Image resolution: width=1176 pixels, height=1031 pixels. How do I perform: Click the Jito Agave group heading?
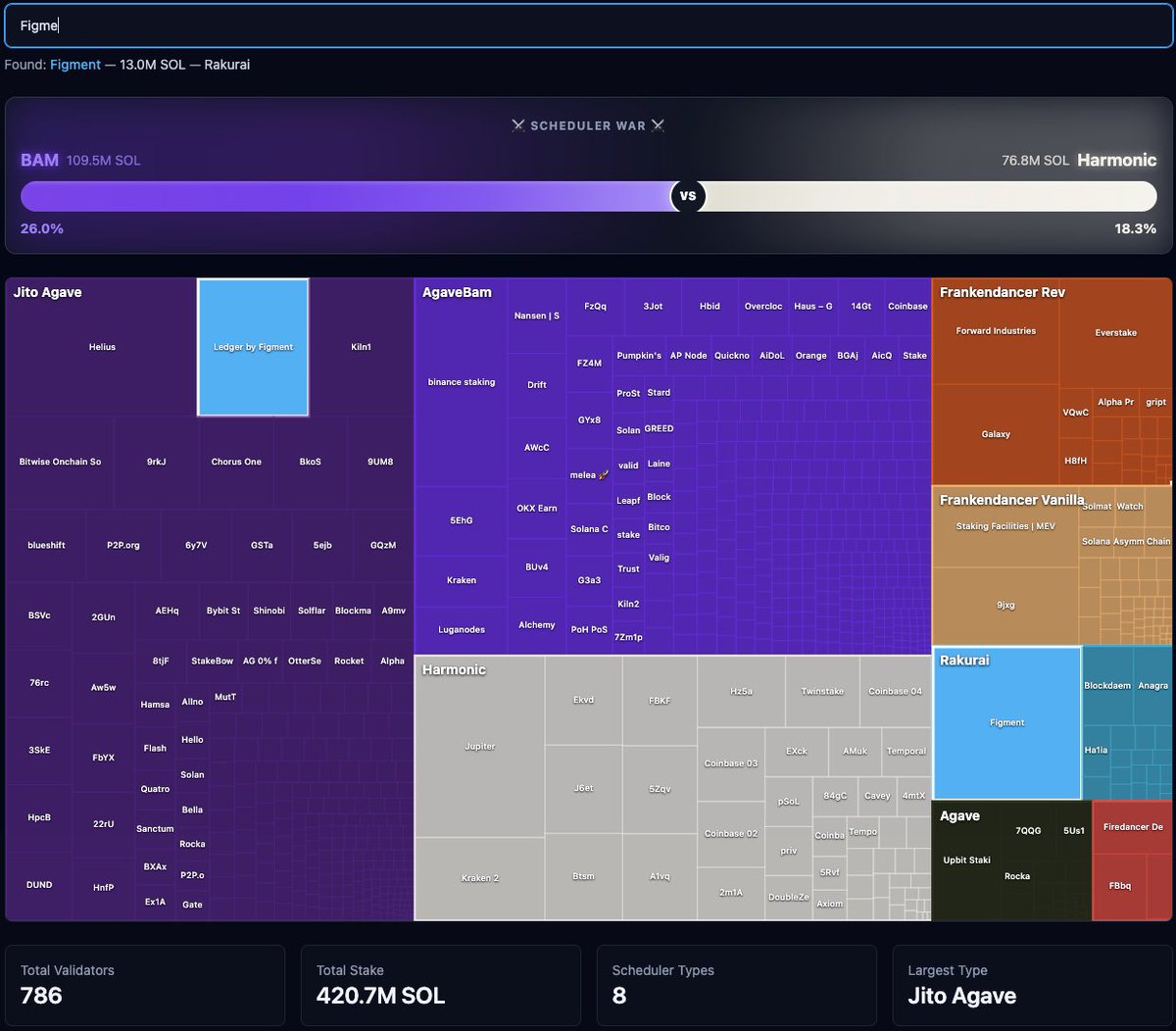pyautogui.click(x=47, y=292)
